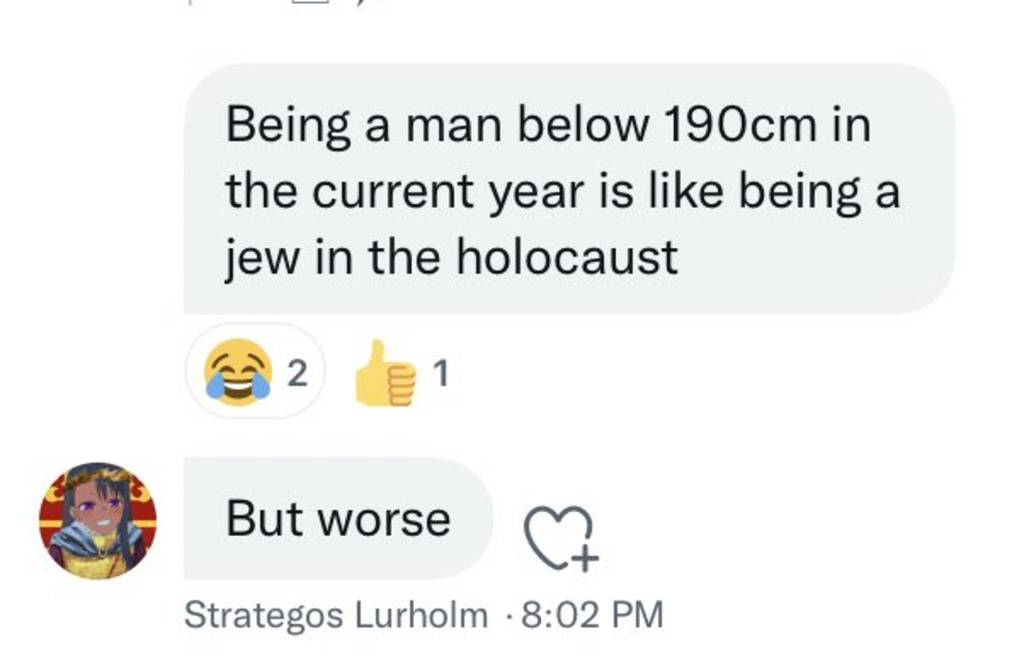Toggle the thumbs up reaction showing 1
The width and height of the screenshot is (1024, 658).
pyautogui.click(x=401, y=373)
